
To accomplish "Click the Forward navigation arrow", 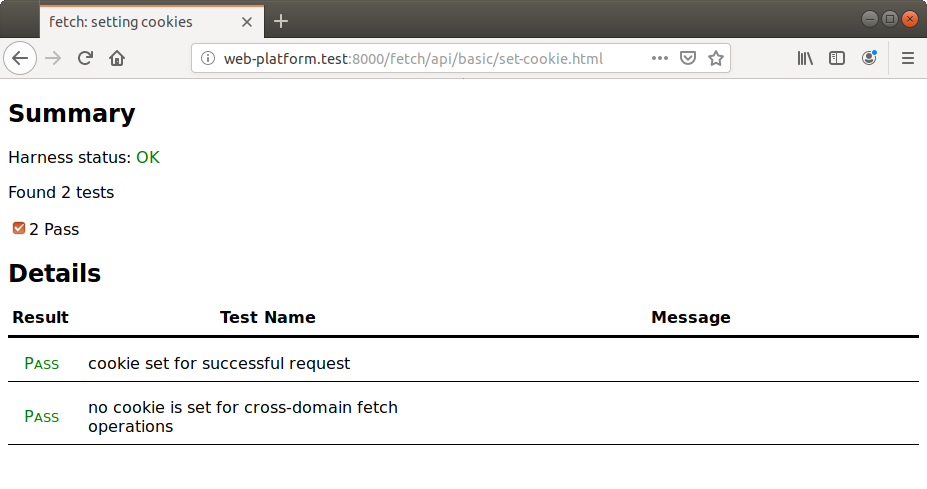I will 54,58.
